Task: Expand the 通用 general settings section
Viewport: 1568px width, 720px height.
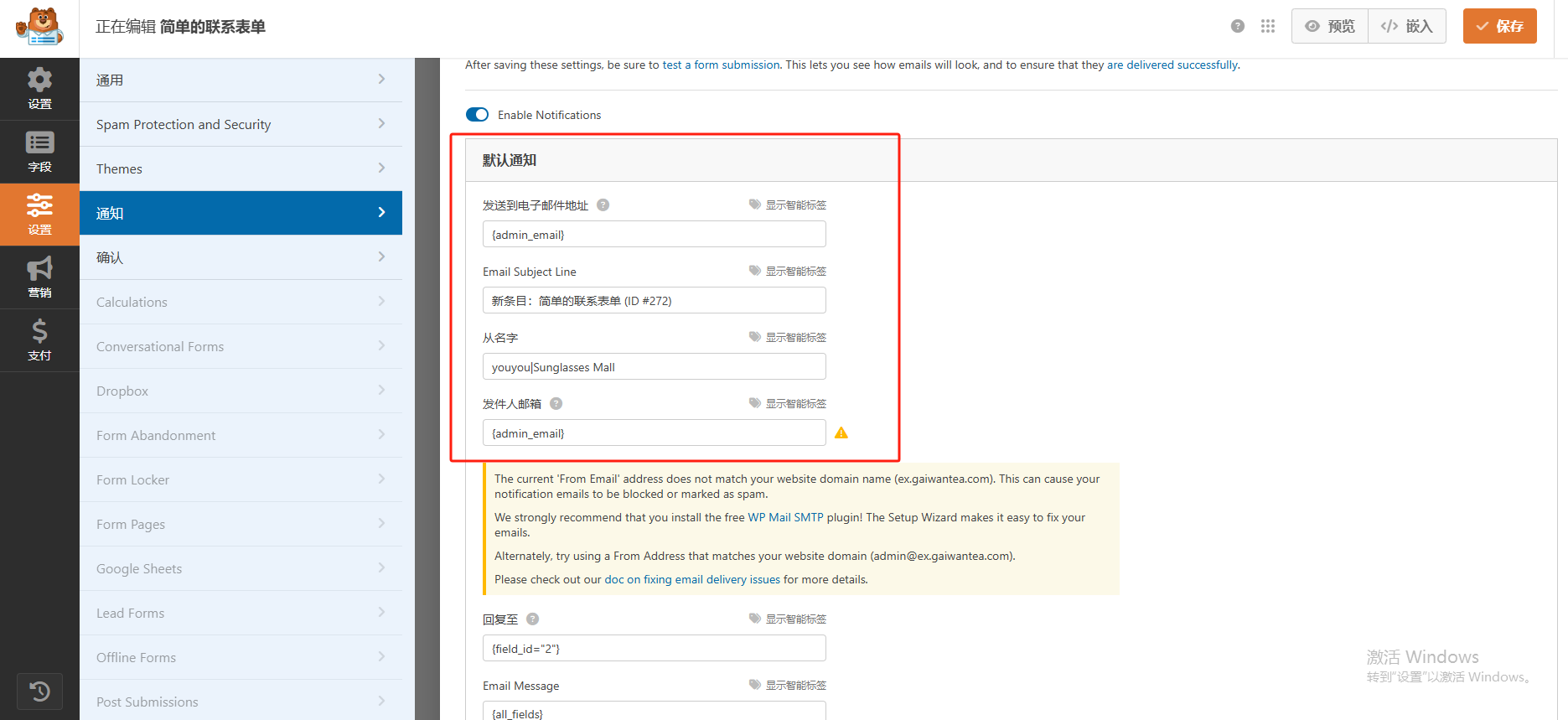Action: tap(241, 80)
